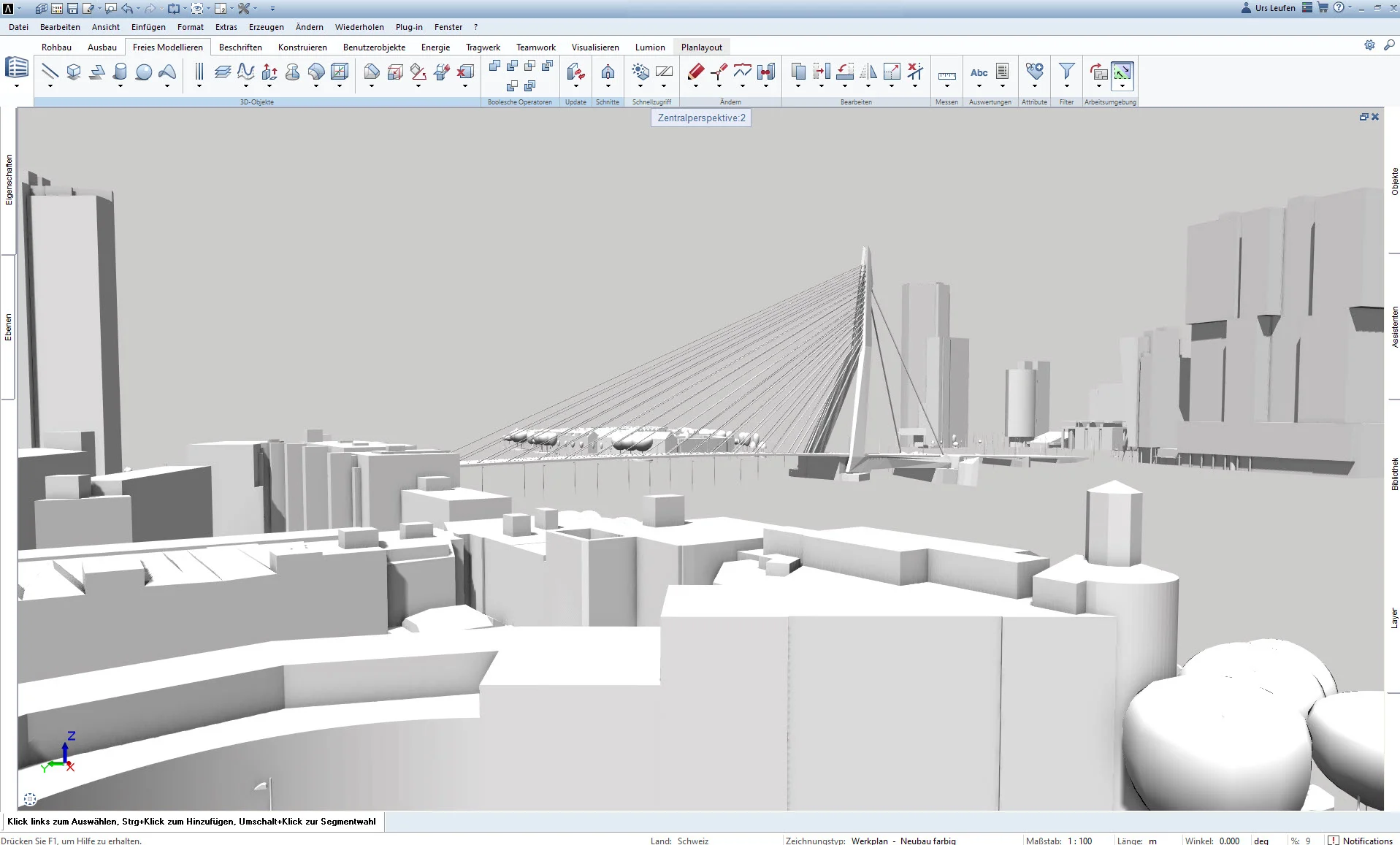Switch to the Visualisieren ribbon tab
The height and width of the screenshot is (845, 1400).
[595, 47]
